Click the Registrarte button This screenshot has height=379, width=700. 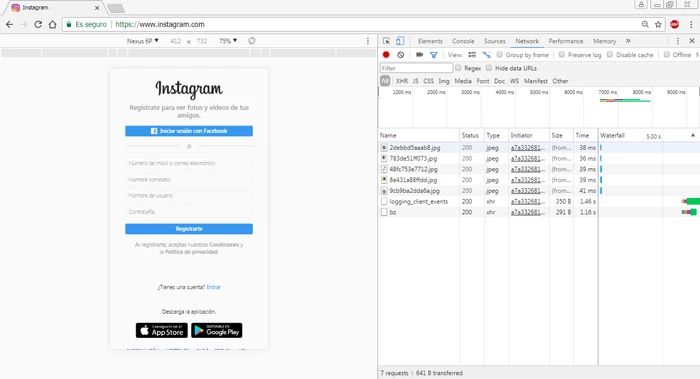[189, 229]
